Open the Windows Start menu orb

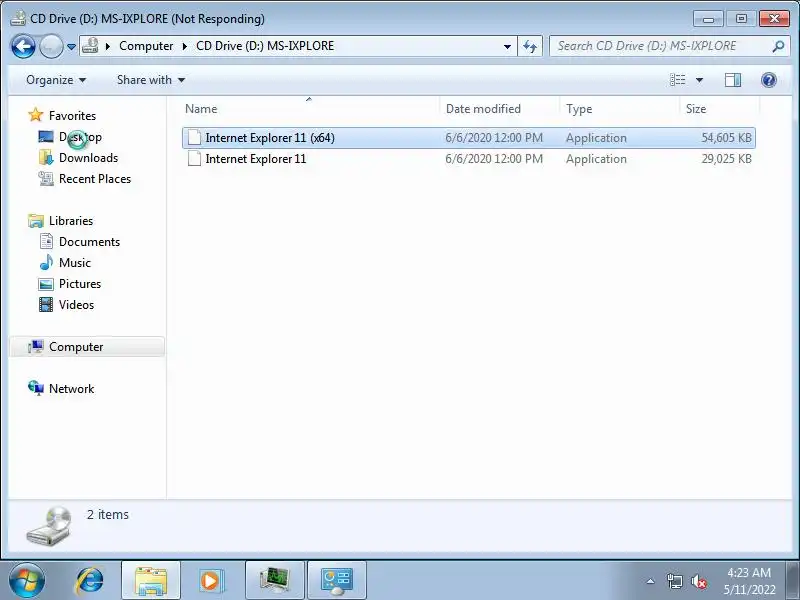pyautogui.click(x=26, y=581)
